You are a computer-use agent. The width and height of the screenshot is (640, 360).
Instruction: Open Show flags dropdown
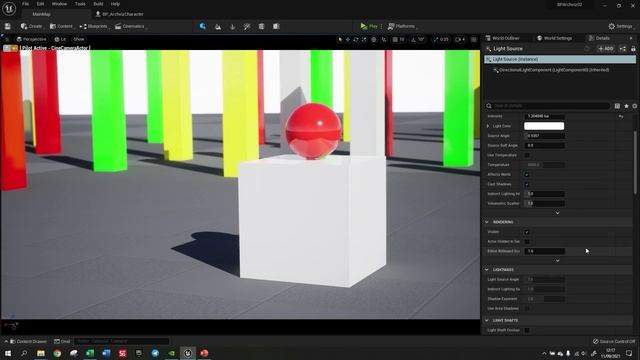(79, 39)
